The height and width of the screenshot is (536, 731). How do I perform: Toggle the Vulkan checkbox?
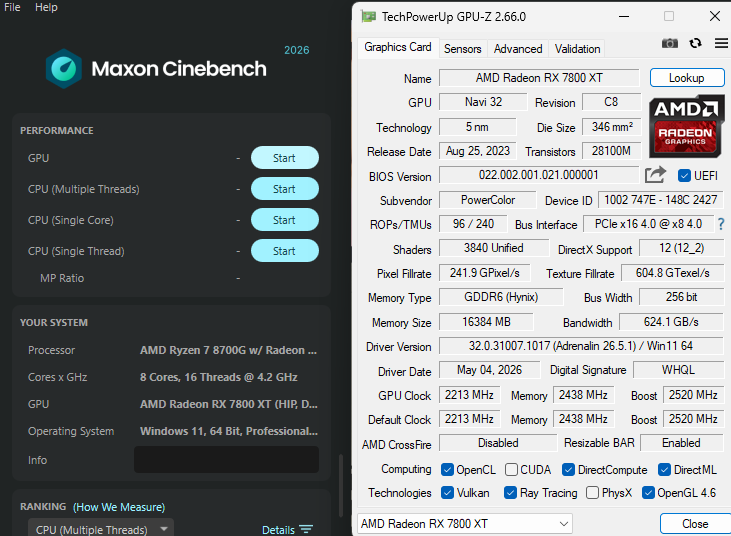pos(447,493)
